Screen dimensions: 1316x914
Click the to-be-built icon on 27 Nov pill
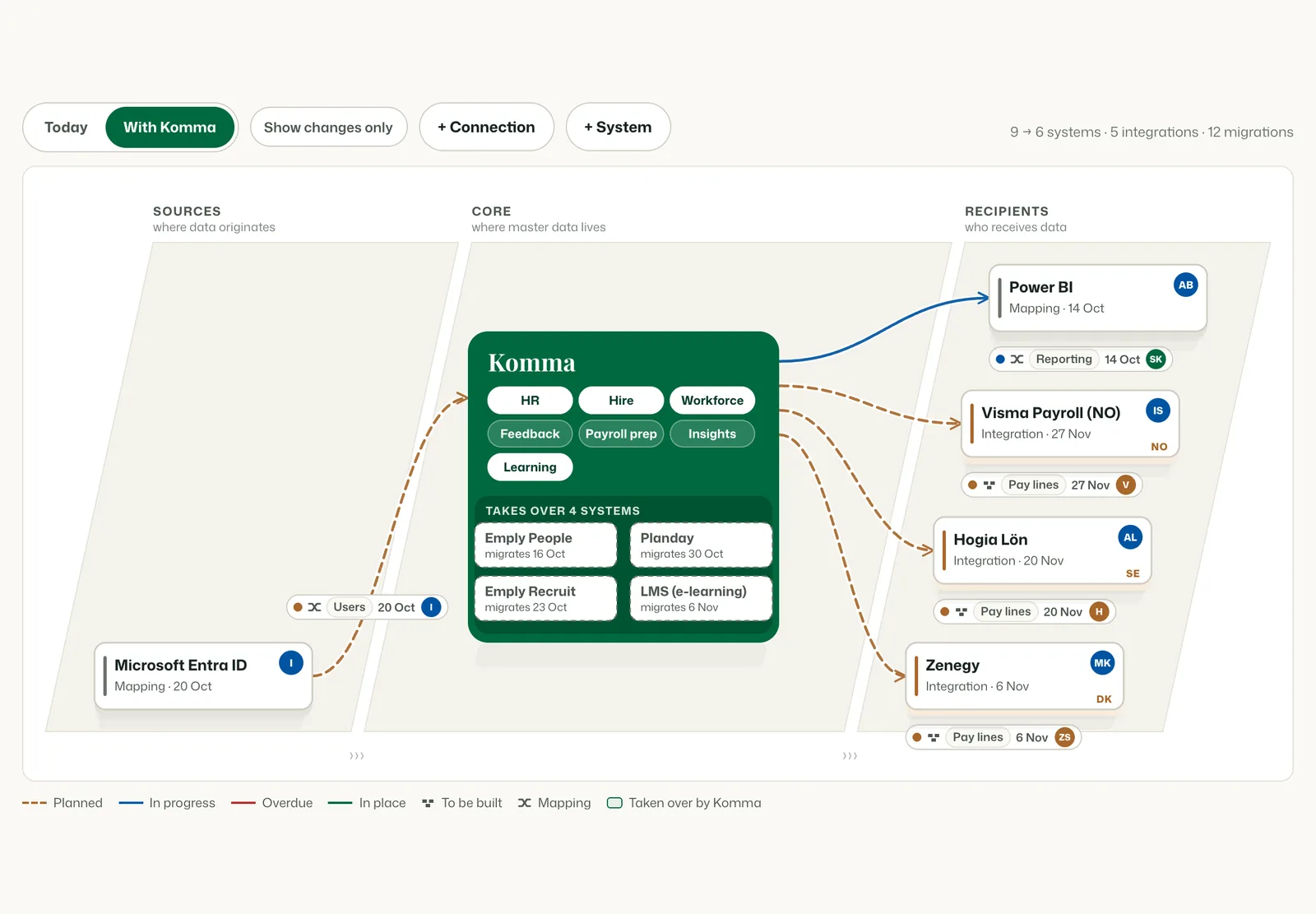[x=989, y=485]
